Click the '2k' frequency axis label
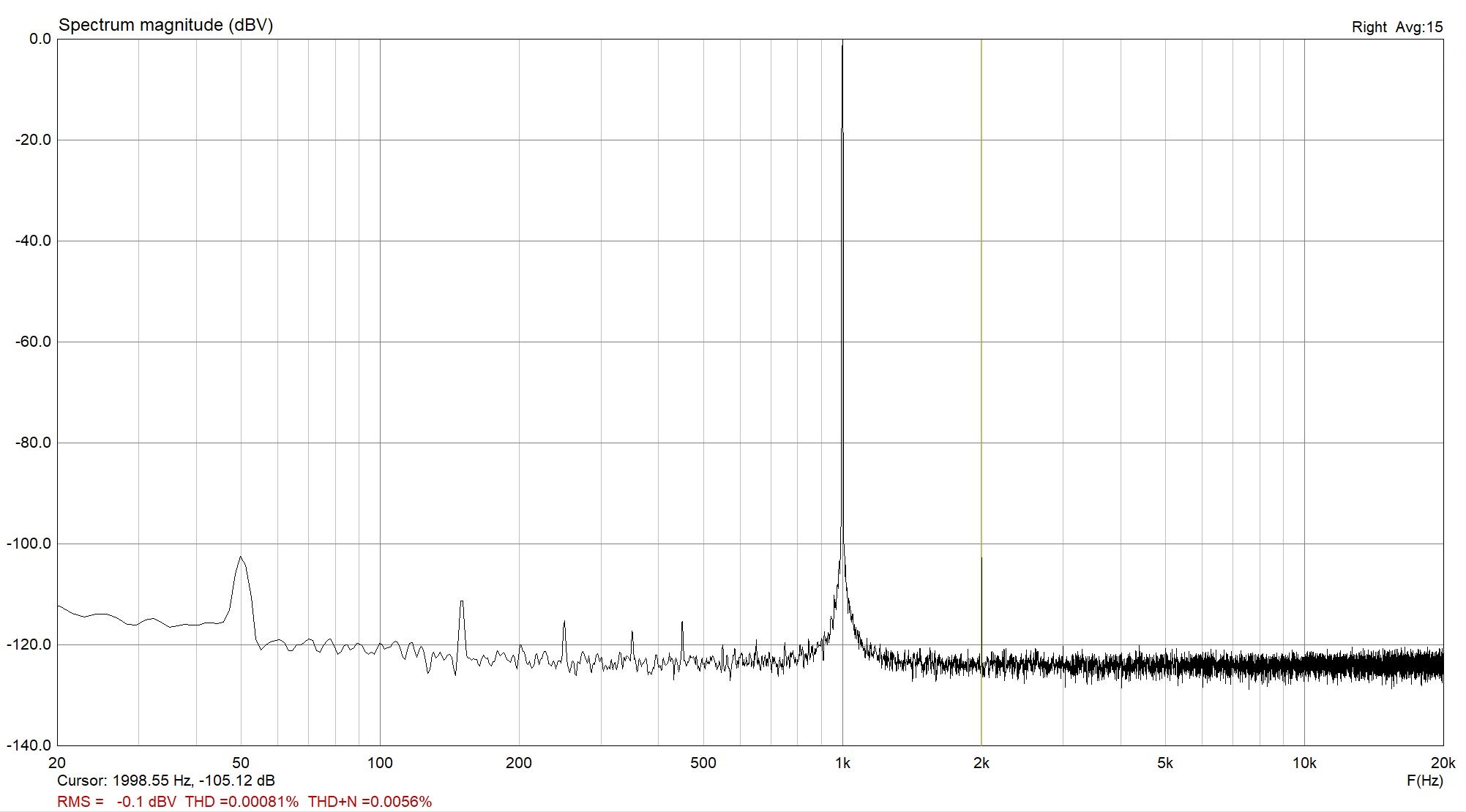 point(981,763)
